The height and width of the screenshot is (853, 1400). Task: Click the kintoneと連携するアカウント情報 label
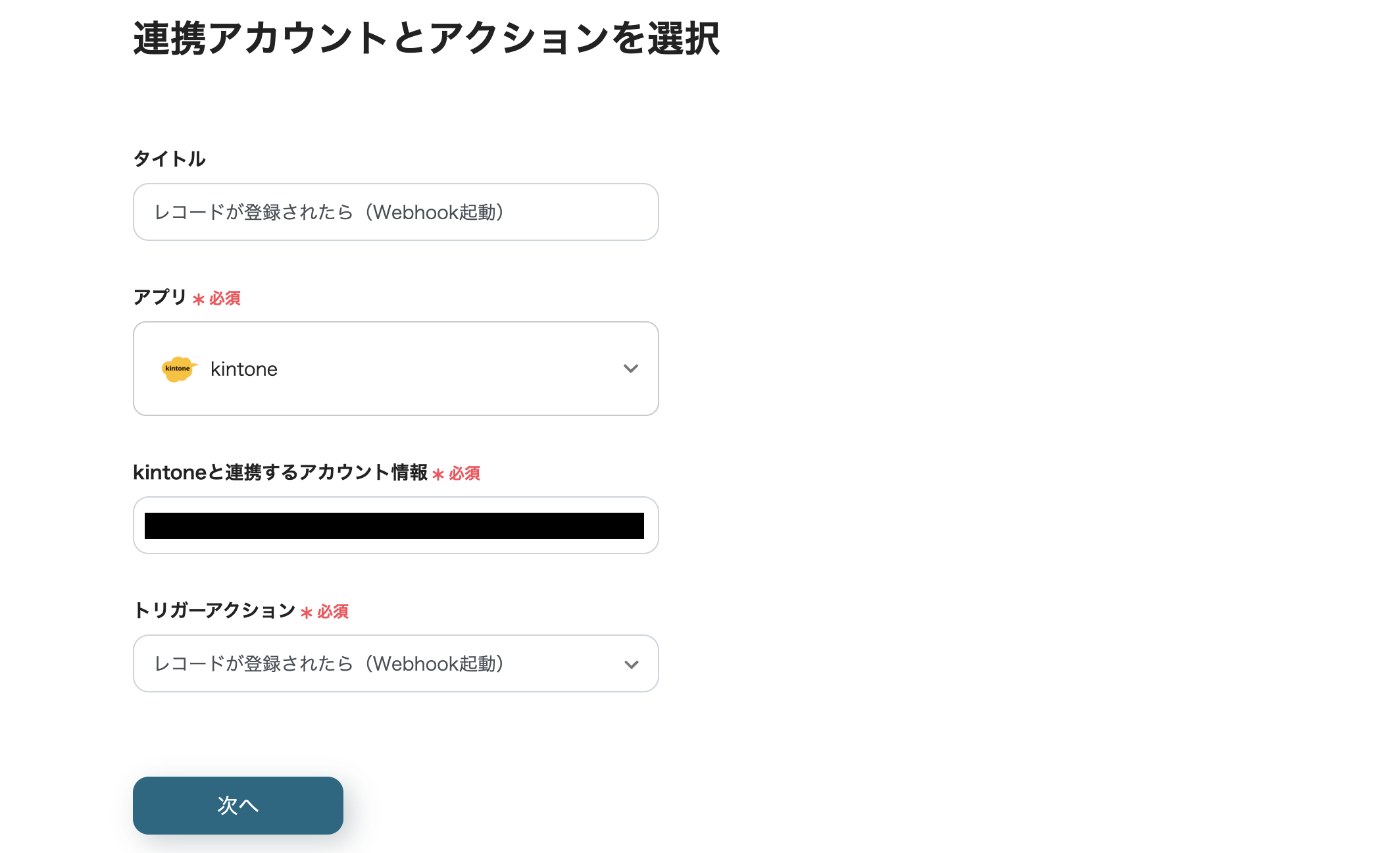(282, 473)
